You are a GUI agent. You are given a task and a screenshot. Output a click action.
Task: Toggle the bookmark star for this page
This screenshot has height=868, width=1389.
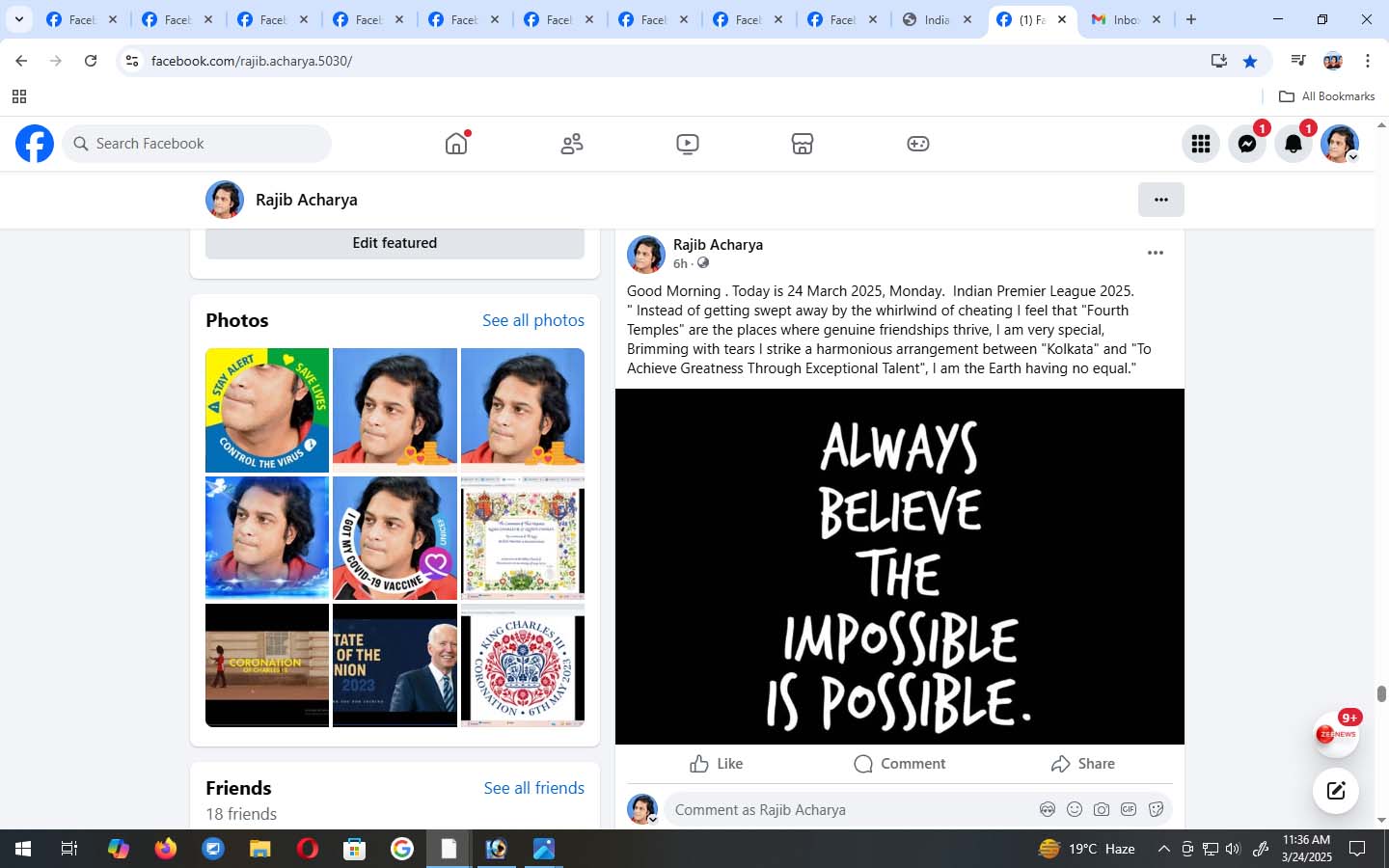[x=1250, y=61]
